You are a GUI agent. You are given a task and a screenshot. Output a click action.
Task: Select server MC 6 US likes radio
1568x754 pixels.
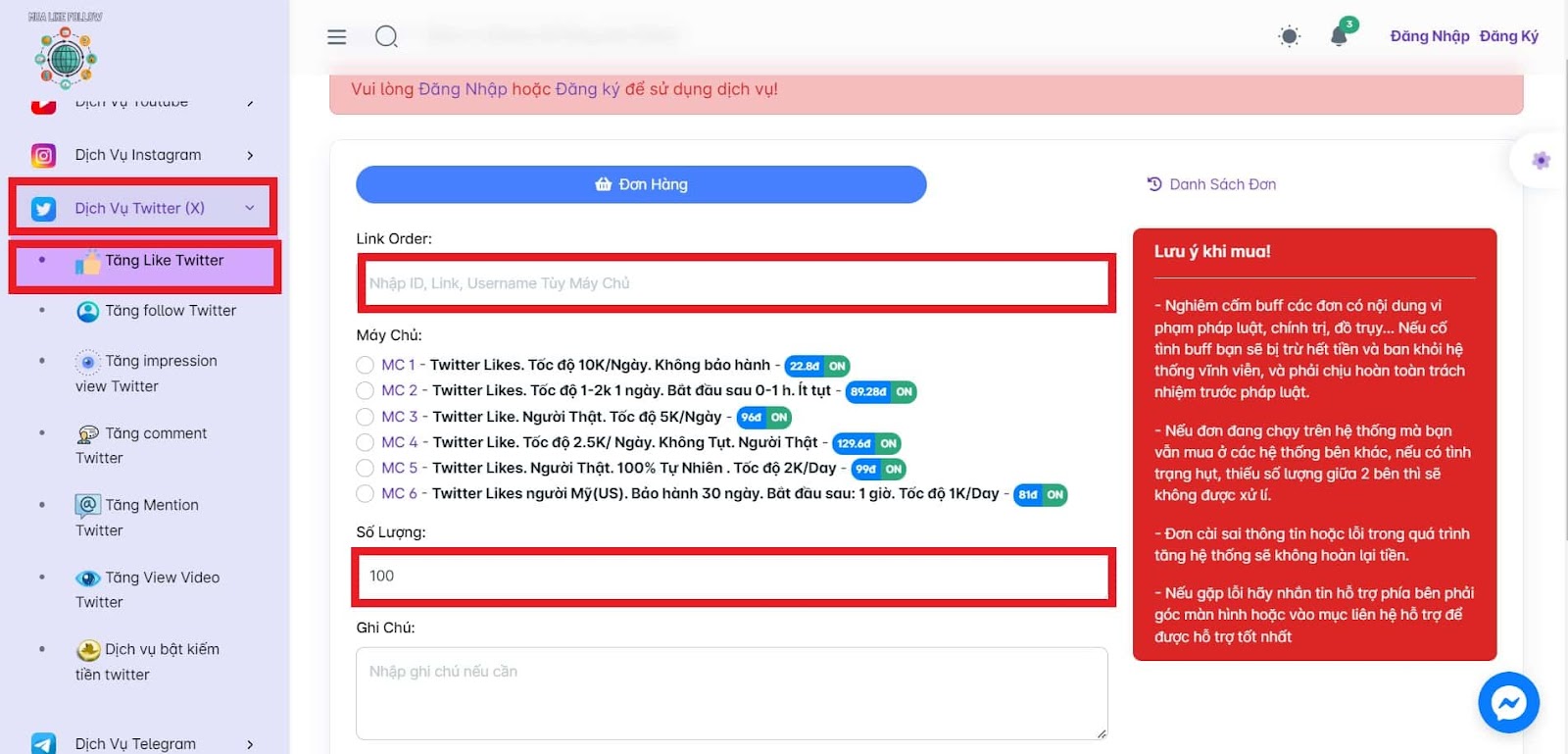(366, 493)
